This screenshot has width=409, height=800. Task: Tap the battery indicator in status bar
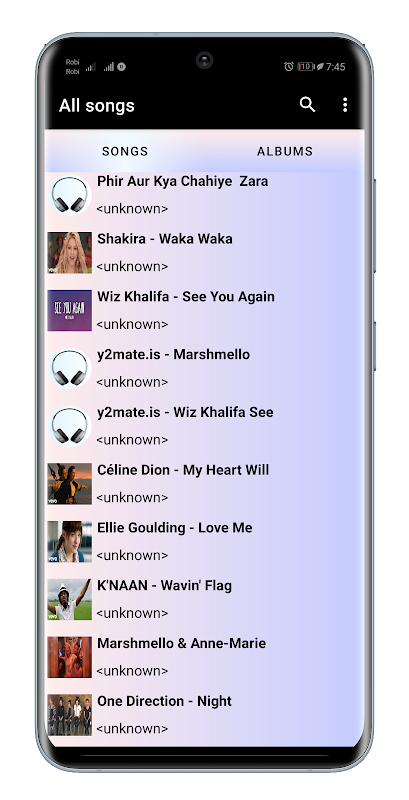click(x=305, y=66)
